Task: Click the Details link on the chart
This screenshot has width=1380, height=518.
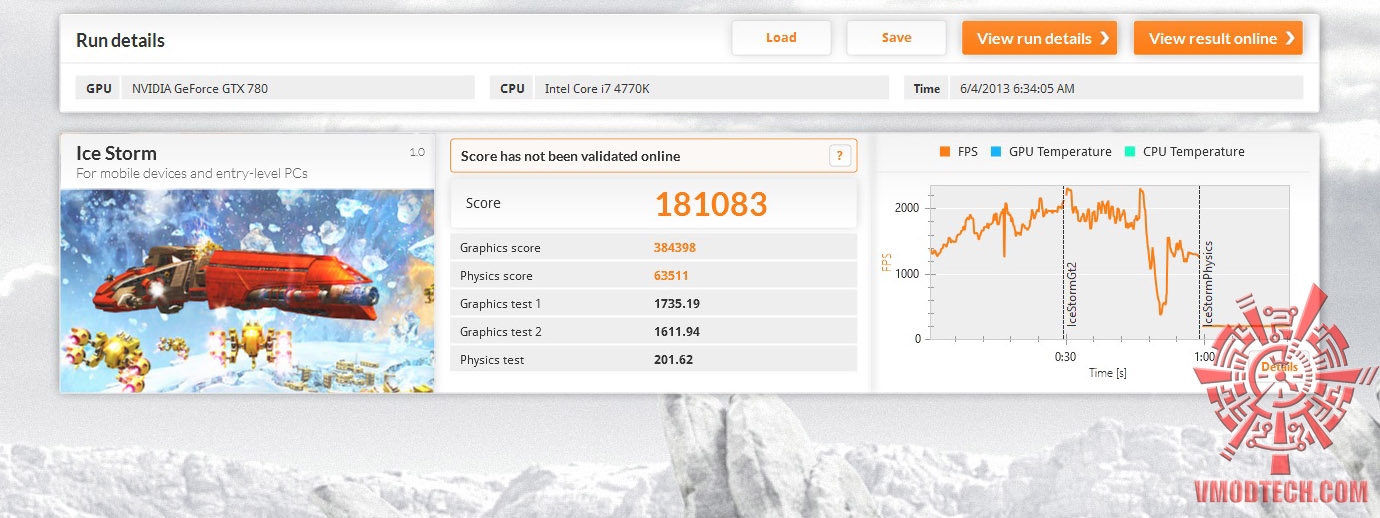Action: pos(1279,367)
